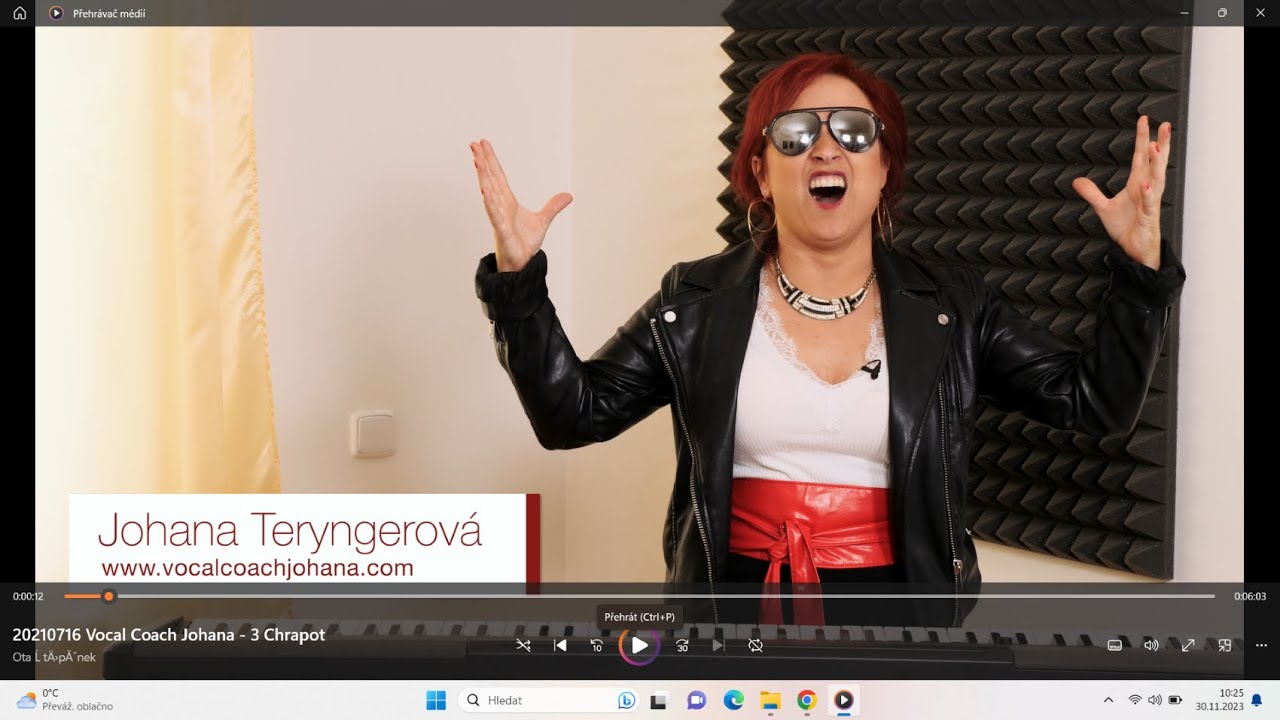1280x720 pixels.
Task: Click the video title 20210716 Vocal Coach Johana
Action: click(x=169, y=635)
